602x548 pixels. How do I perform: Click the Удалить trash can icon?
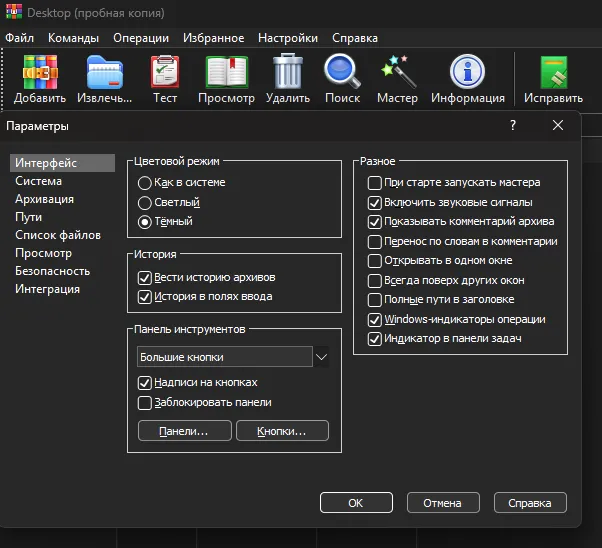(288, 71)
